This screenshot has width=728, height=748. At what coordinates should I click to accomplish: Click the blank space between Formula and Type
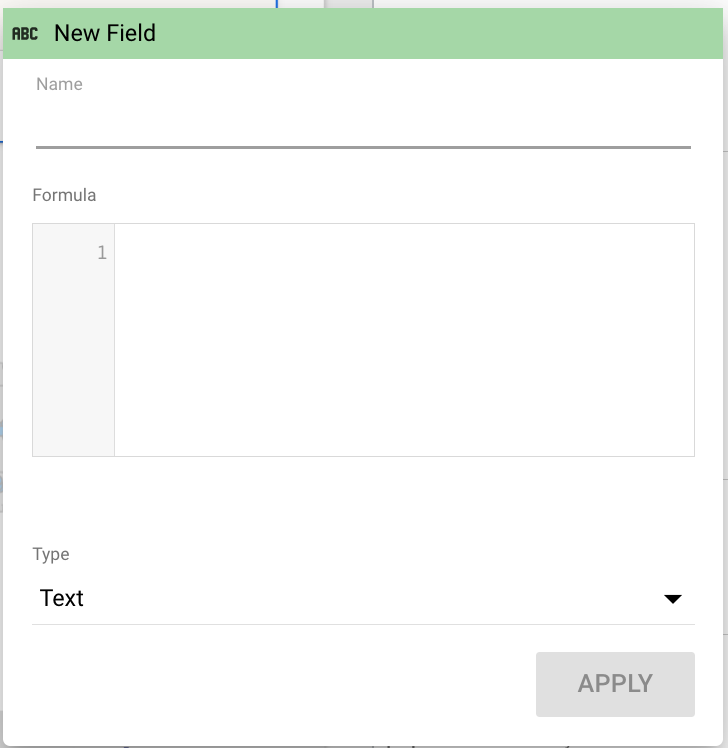(x=363, y=500)
